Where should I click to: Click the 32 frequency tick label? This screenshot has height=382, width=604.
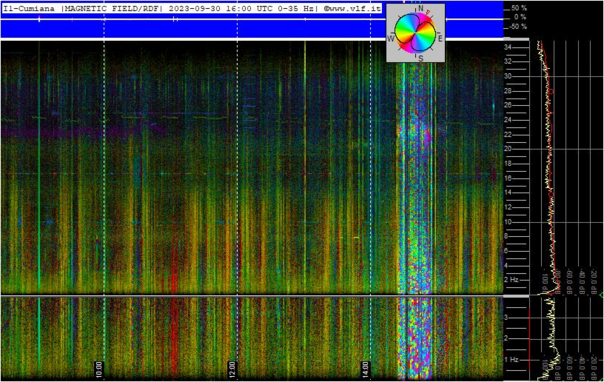click(x=508, y=62)
